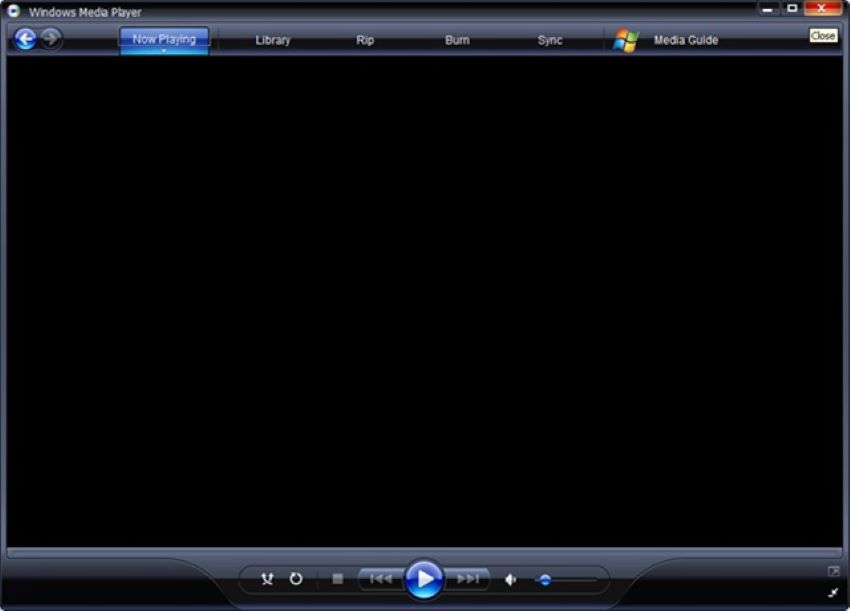Start playback with the Play button

424,579
